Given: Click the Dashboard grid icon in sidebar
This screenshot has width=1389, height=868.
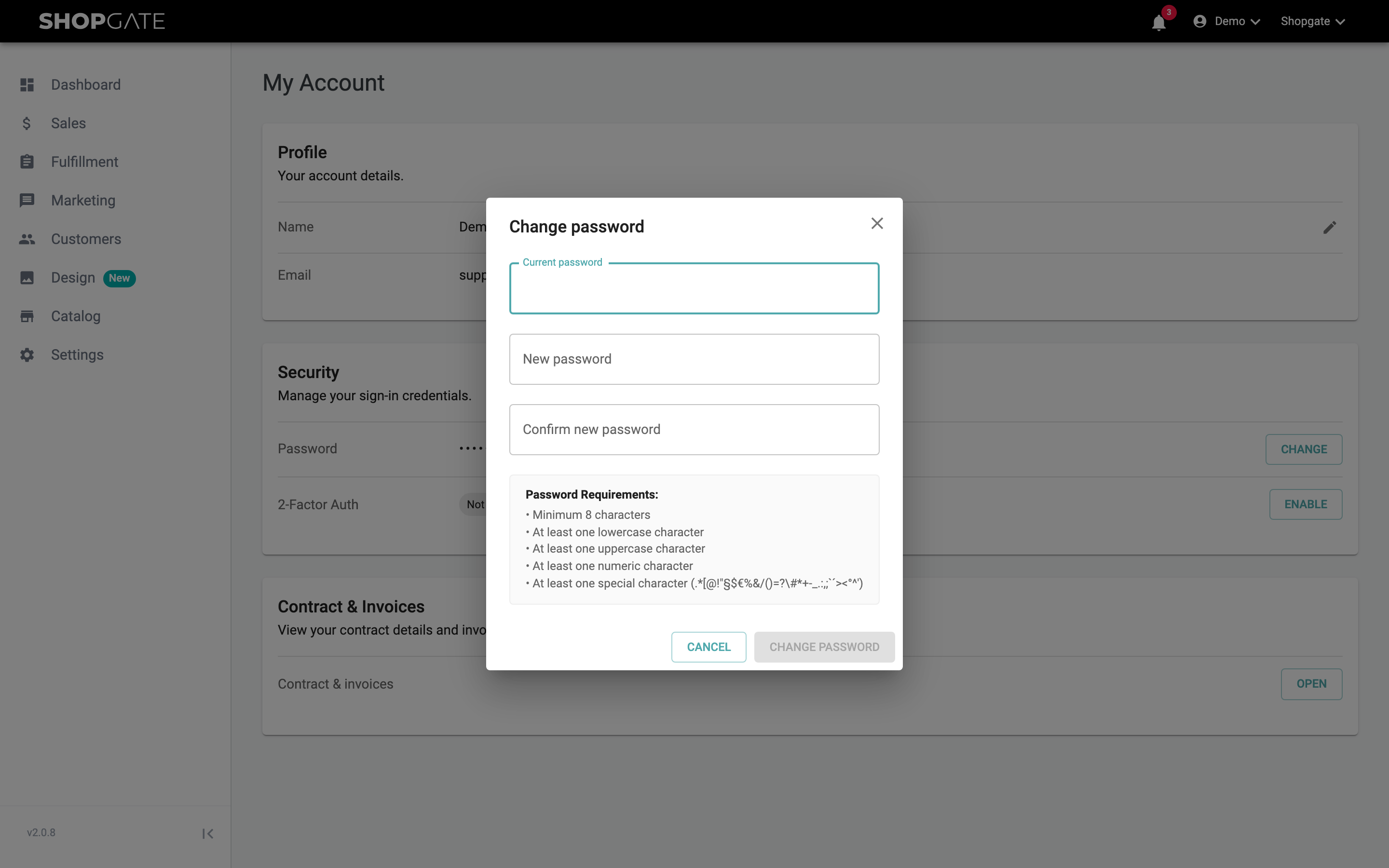Looking at the screenshot, I should 27,85.
